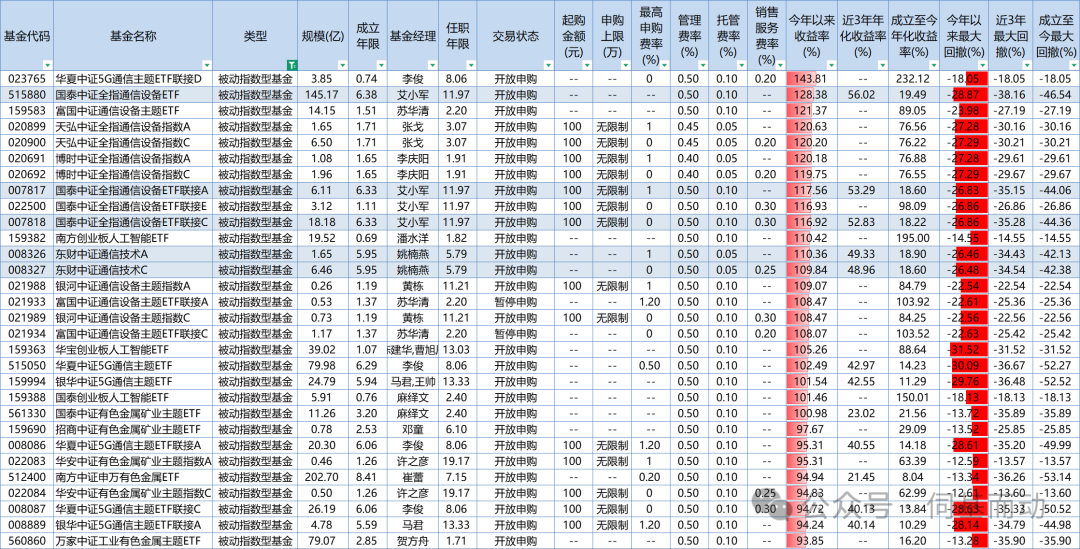Open the 管理费率(%) filter dropdown
This screenshot has height=549, width=1080.
click(701, 65)
